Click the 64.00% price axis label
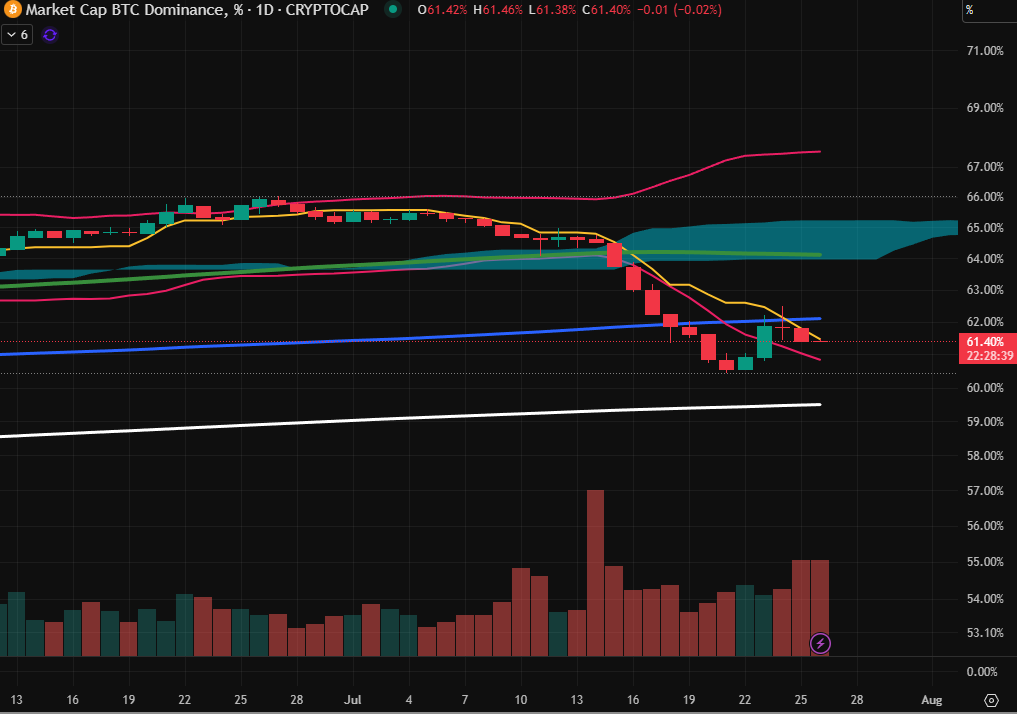The height and width of the screenshot is (714, 1017). pyautogui.click(x=985, y=259)
